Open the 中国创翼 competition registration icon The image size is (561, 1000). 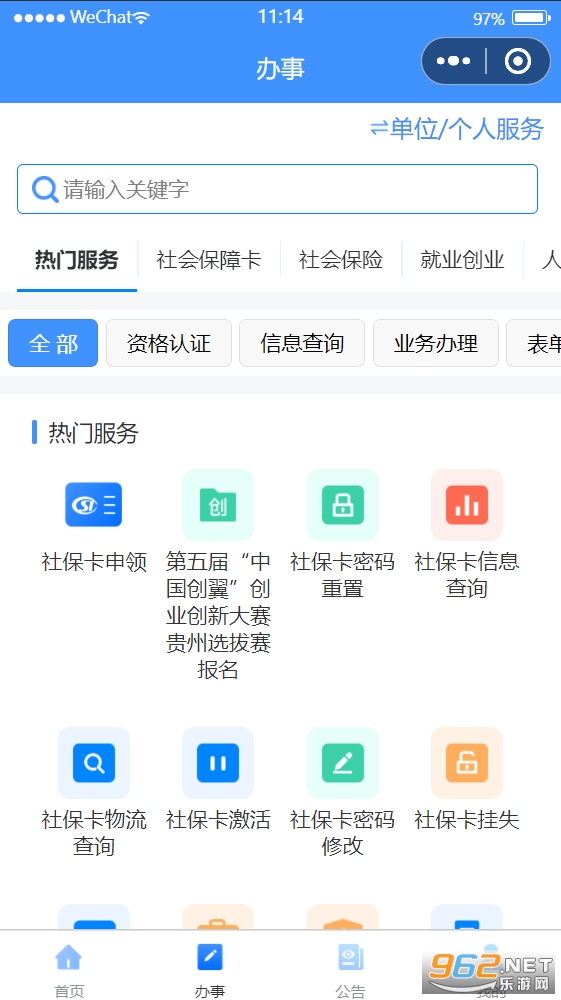[218, 505]
